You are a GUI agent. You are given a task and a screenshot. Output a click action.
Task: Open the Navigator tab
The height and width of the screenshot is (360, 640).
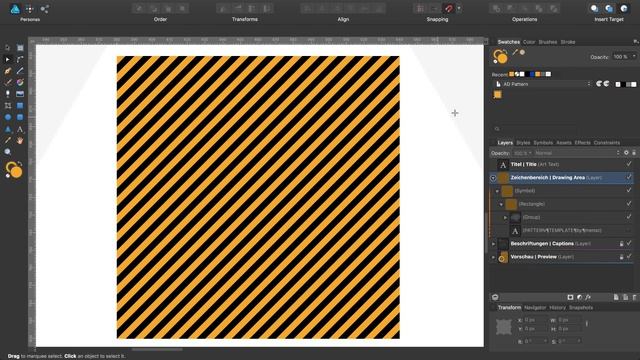pos(535,308)
